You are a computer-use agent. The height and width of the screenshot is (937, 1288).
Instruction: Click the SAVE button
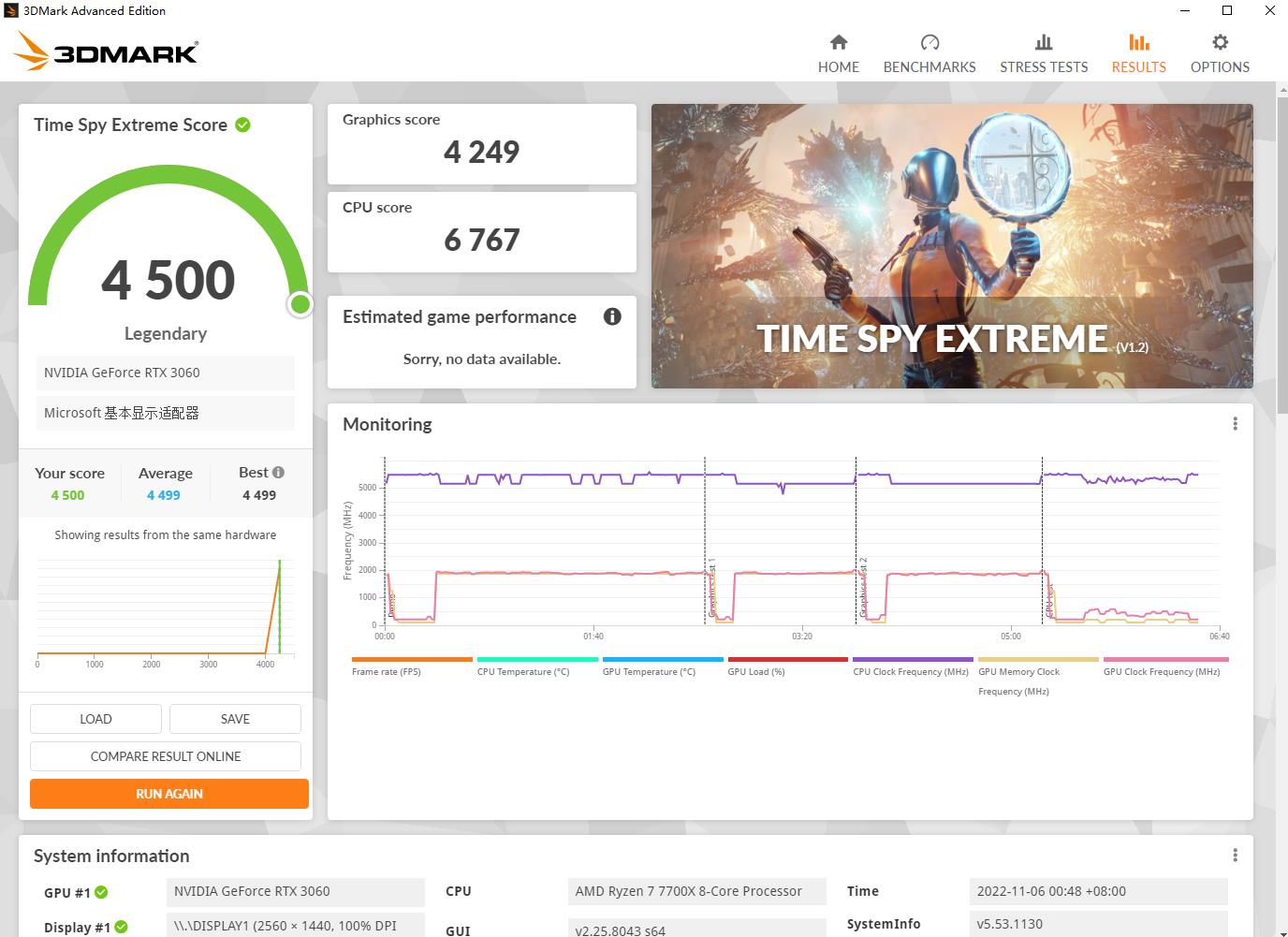[x=235, y=719]
